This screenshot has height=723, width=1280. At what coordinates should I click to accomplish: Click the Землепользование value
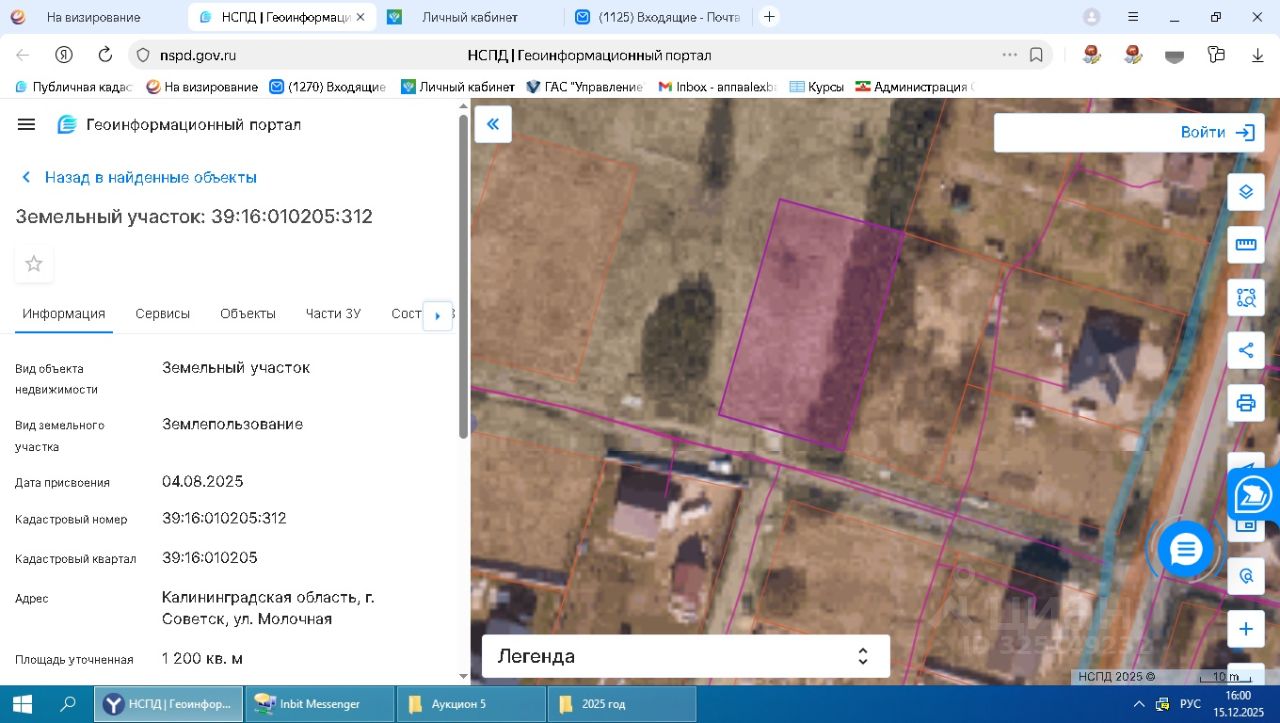point(233,424)
